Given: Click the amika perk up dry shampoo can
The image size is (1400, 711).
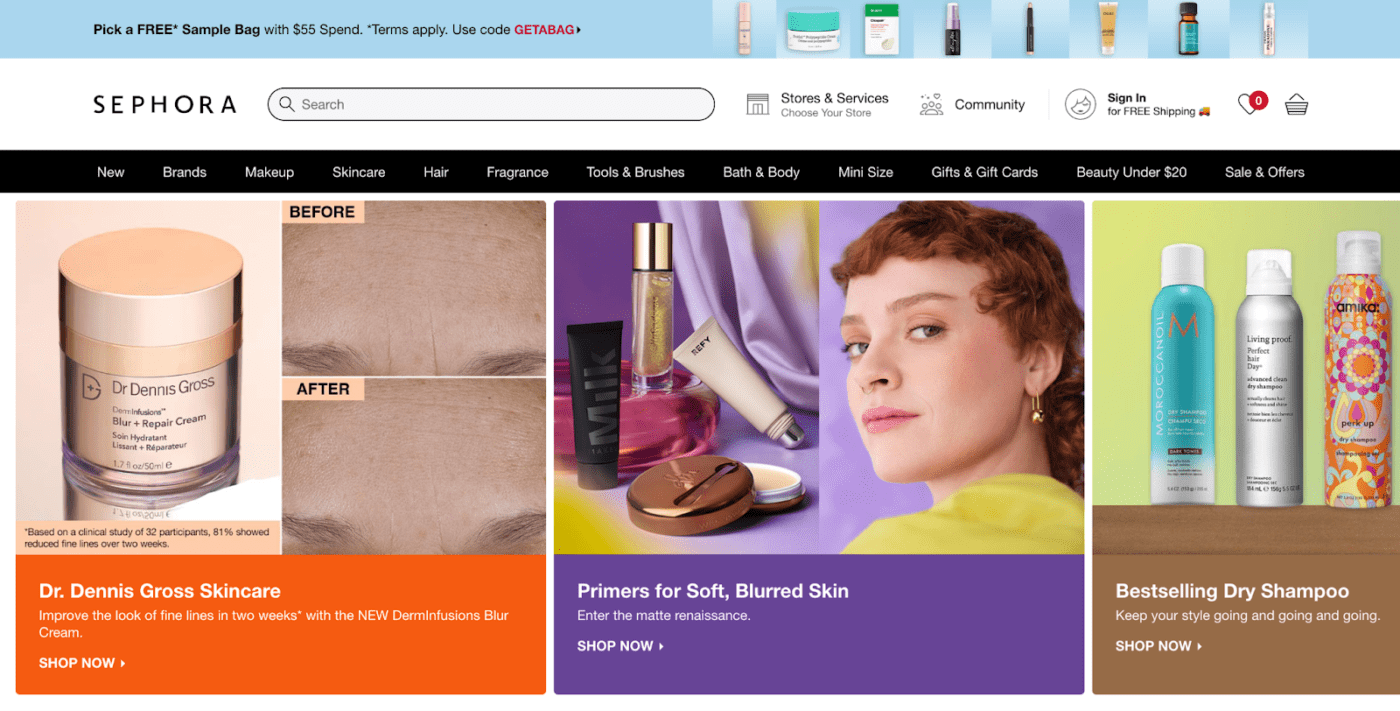Looking at the screenshot, I should (1358, 368).
